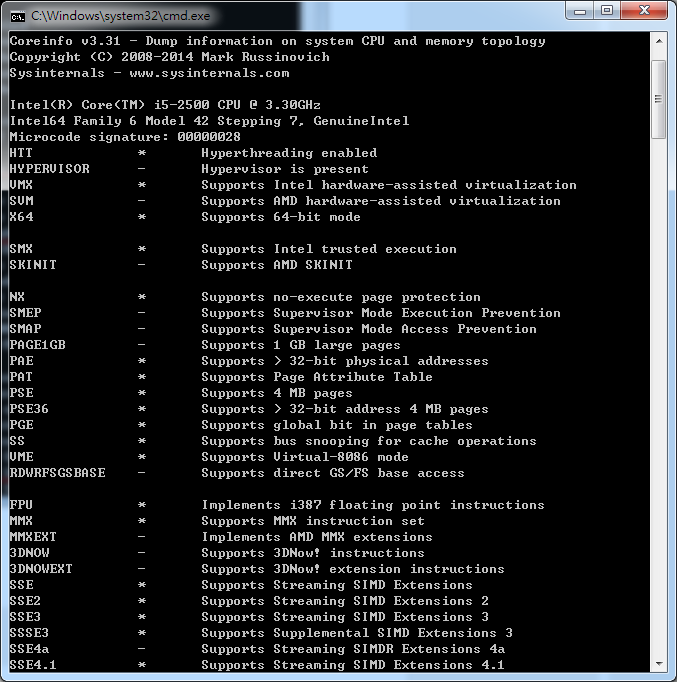Image resolution: width=677 pixels, height=682 pixels.
Task: Click the 'SSSE3' feature name
Action: click(x=29, y=633)
